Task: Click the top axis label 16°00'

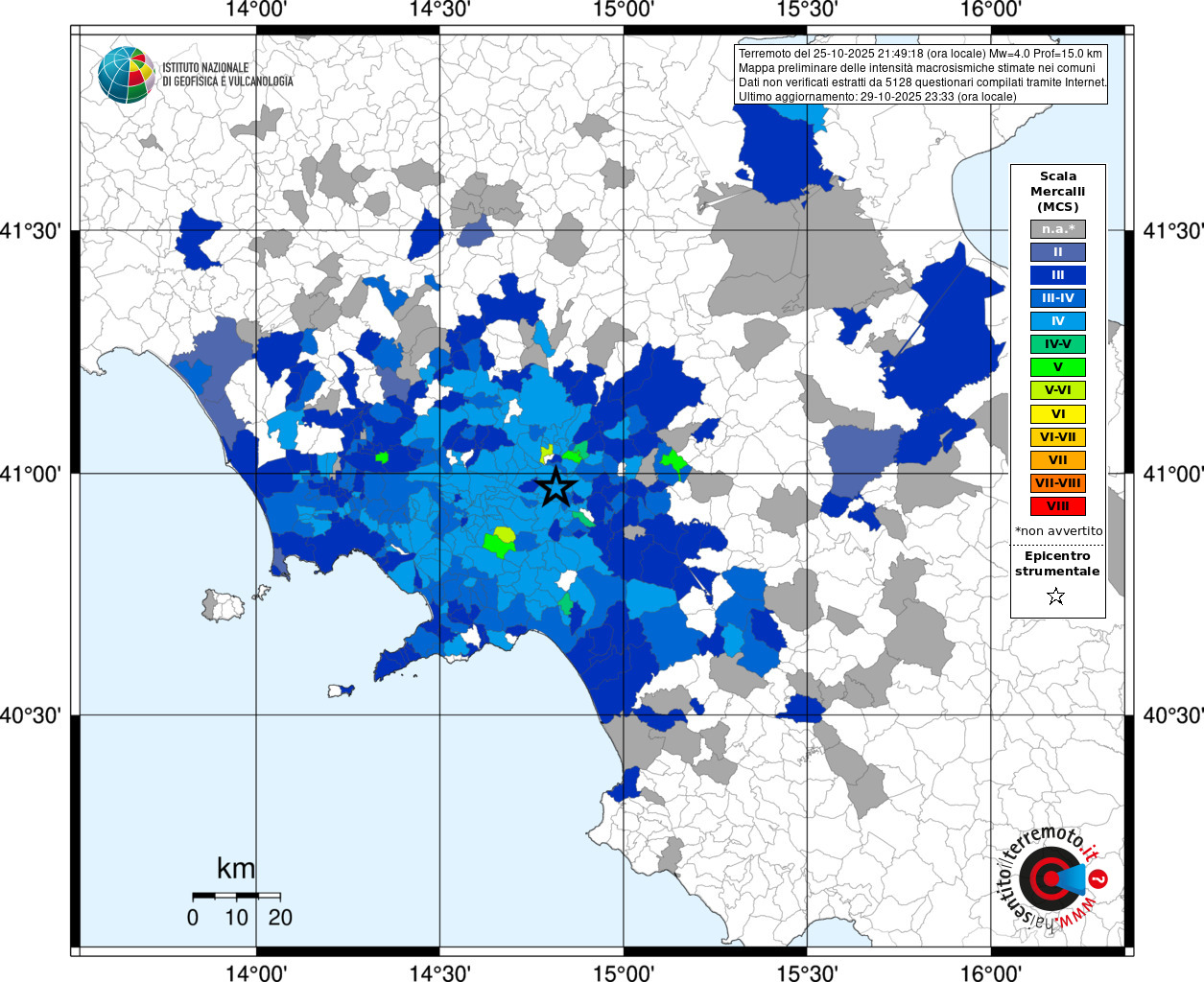Action: pos(991,10)
